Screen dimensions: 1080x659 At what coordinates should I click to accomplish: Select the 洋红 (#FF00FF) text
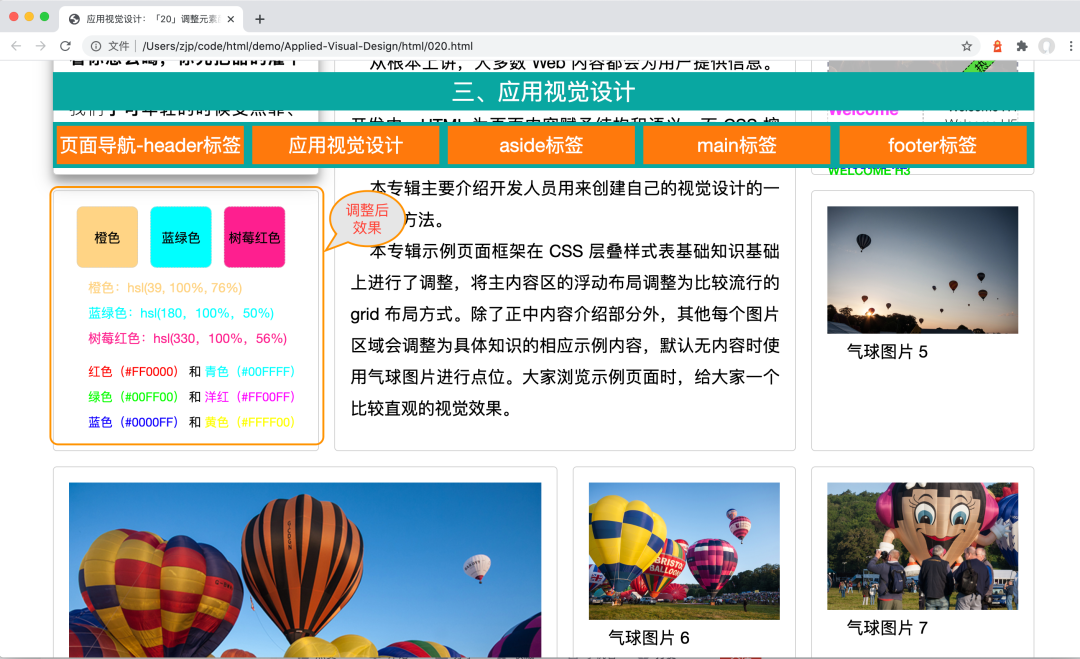point(250,397)
